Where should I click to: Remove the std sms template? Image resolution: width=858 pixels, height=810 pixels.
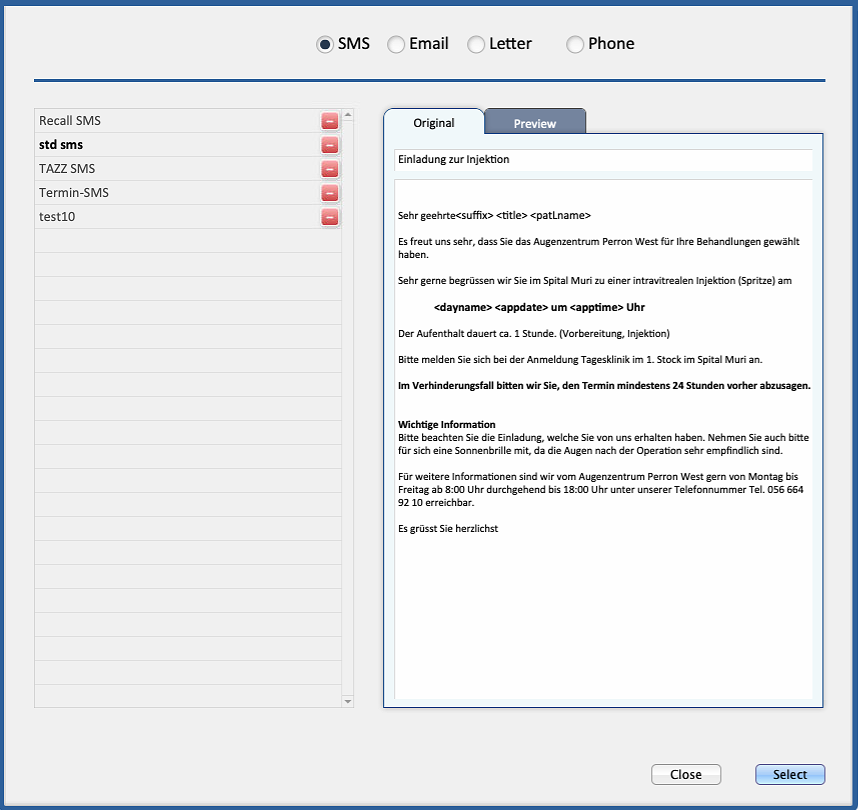(x=329, y=145)
